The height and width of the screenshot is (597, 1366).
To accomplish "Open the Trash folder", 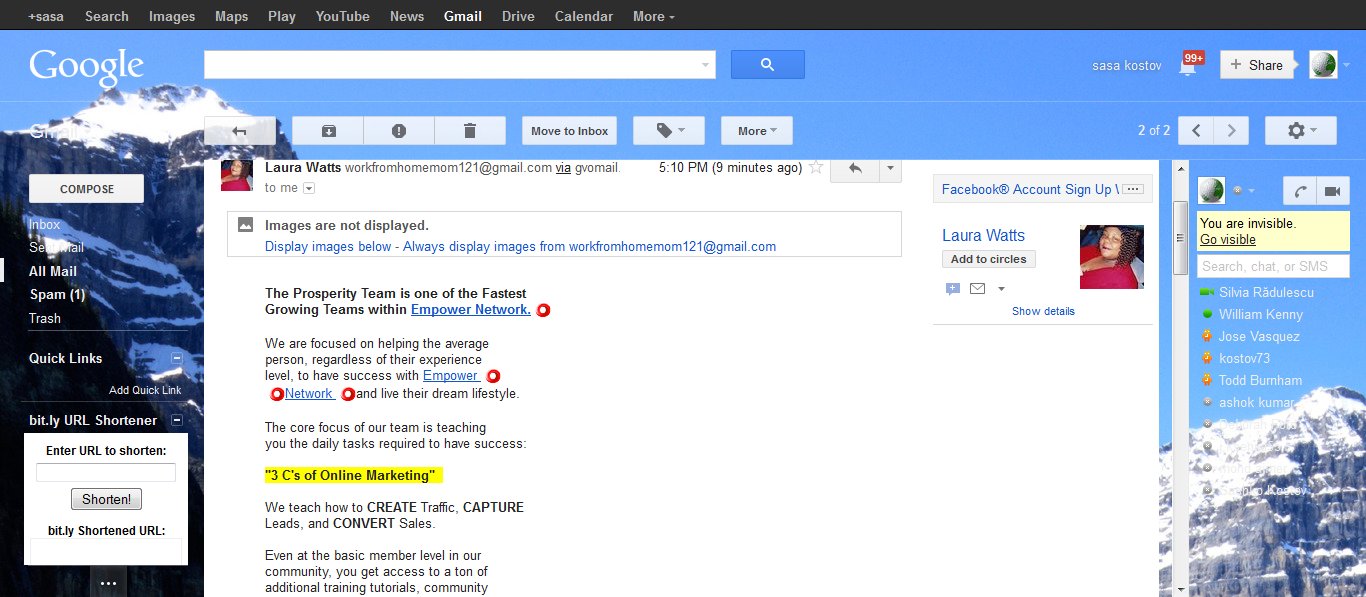I will pyautogui.click(x=45, y=319).
